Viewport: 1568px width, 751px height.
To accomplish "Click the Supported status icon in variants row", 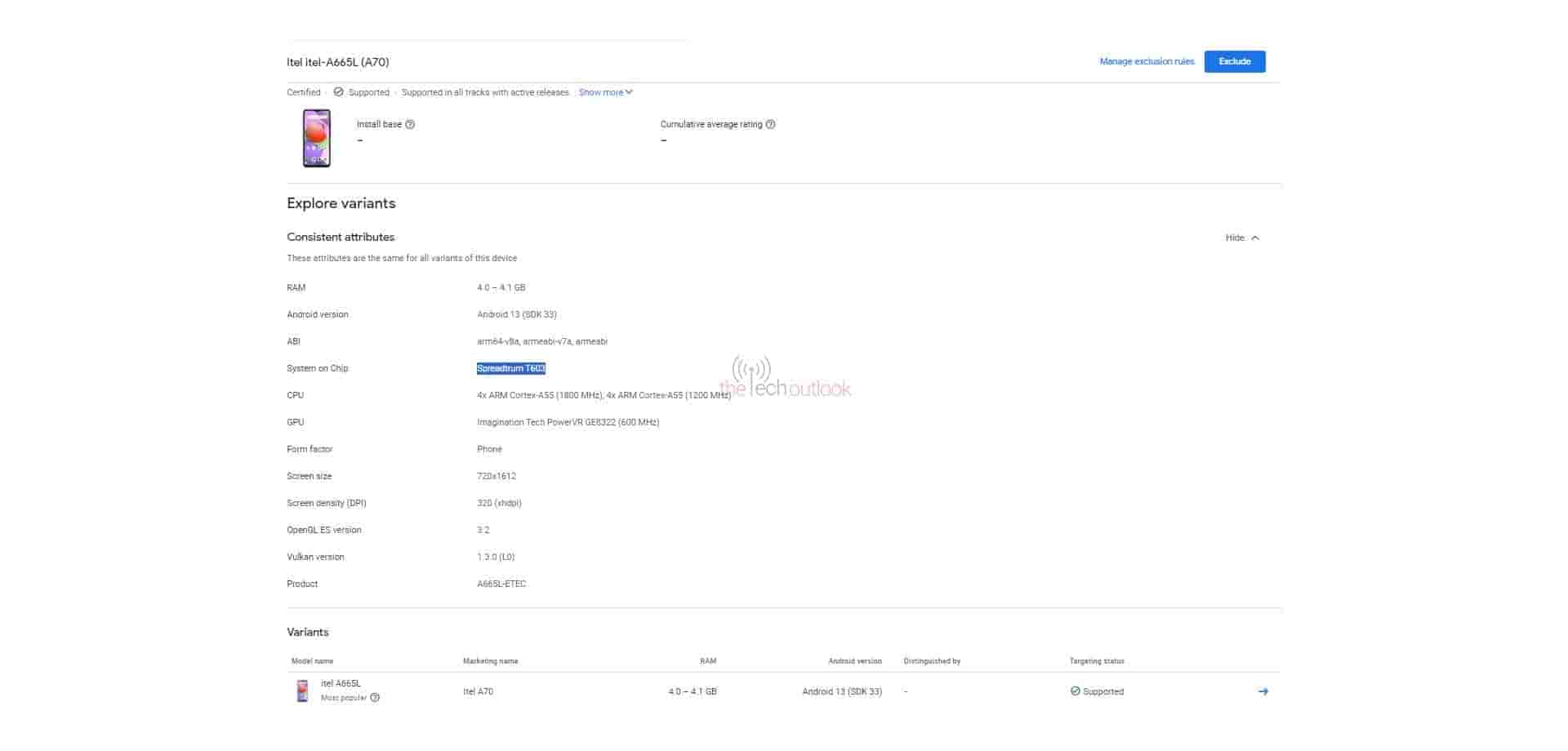I will (x=1075, y=691).
